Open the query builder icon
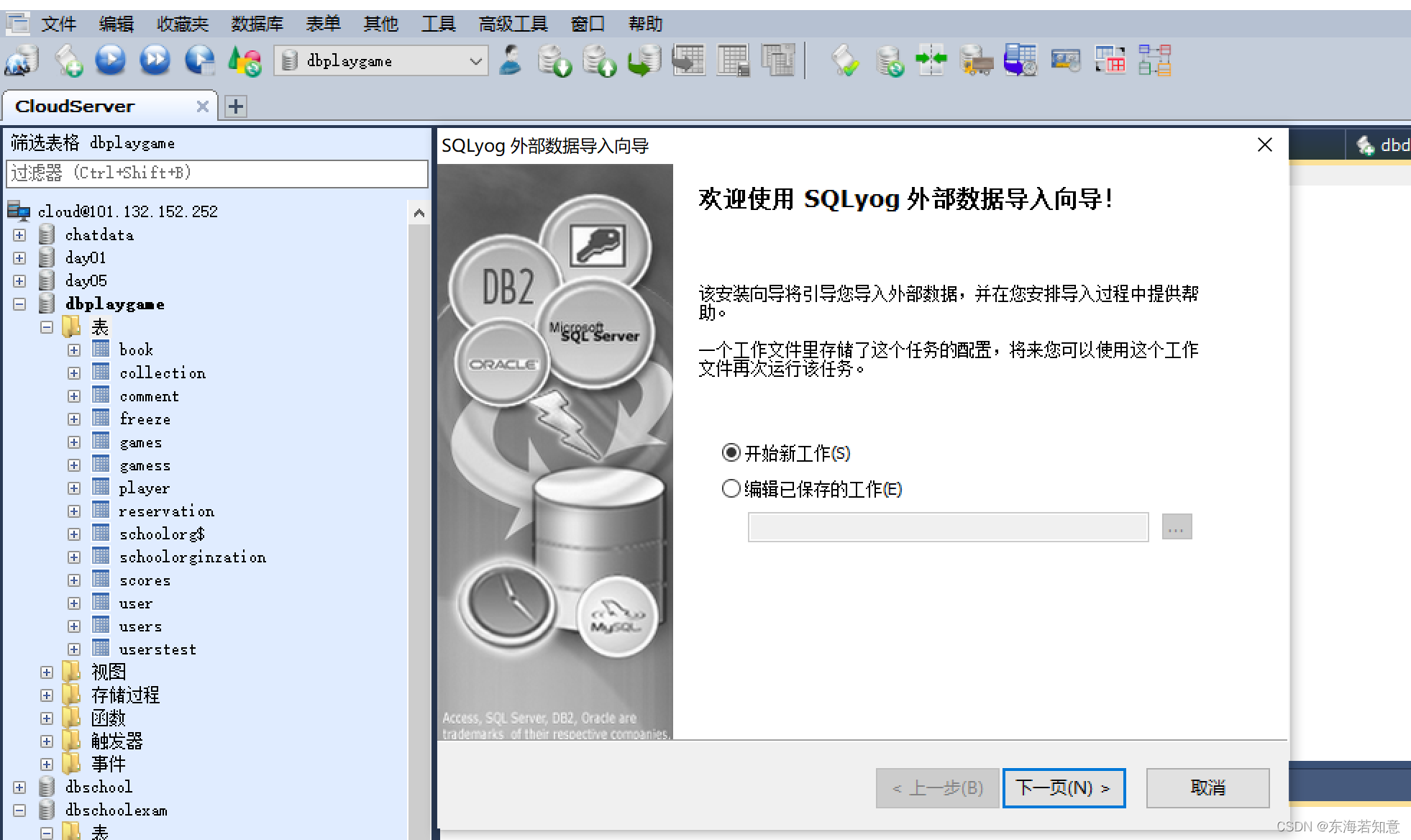Image resolution: width=1411 pixels, height=840 pixels. click(x=1110, y=60)
